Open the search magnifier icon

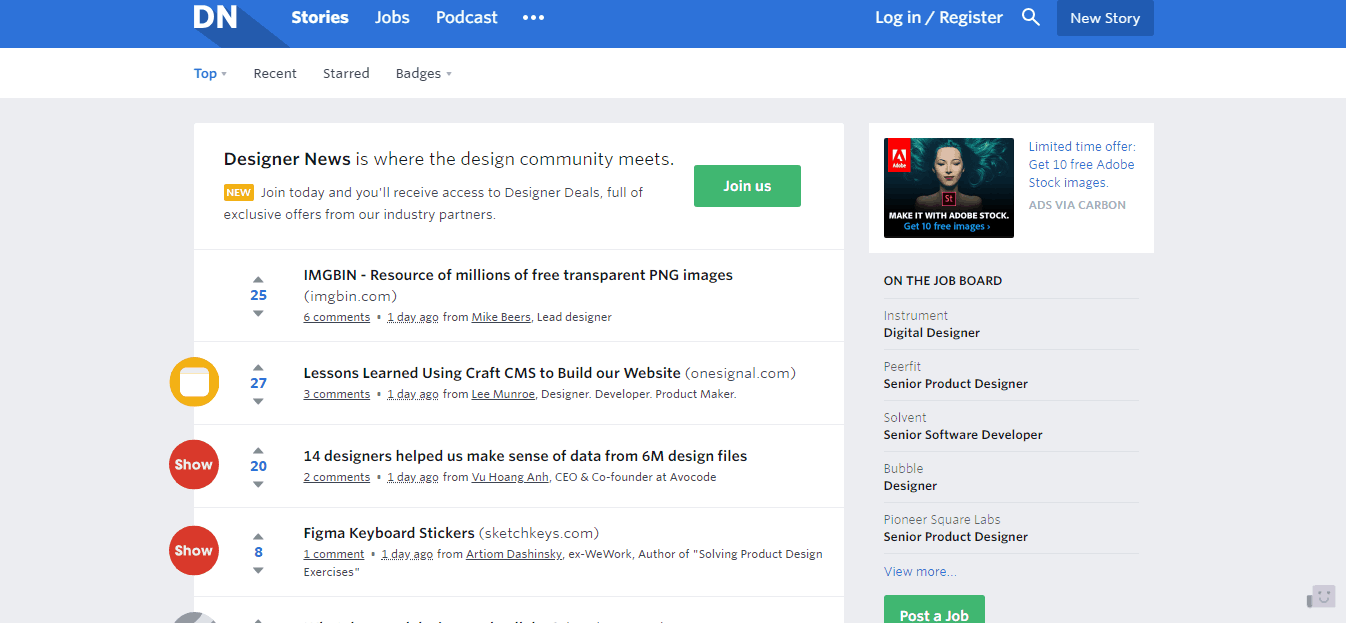coord(1031,17)
